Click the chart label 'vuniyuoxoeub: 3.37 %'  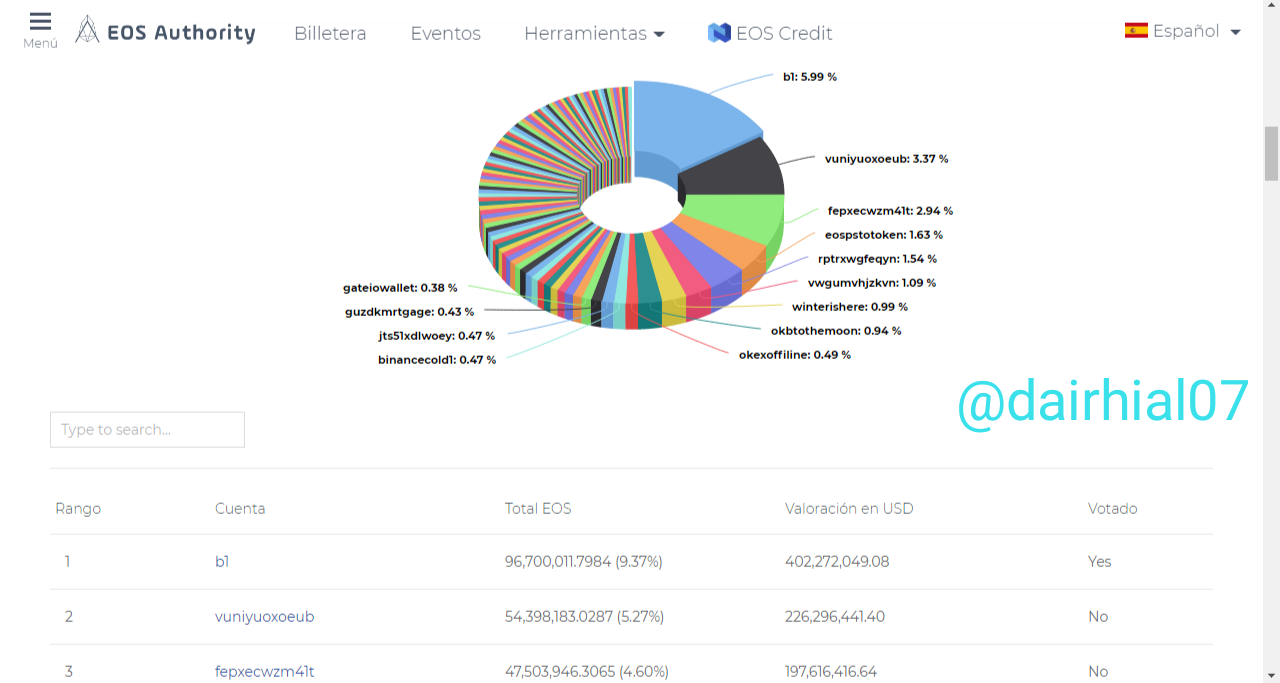click(x=886, y=159)
